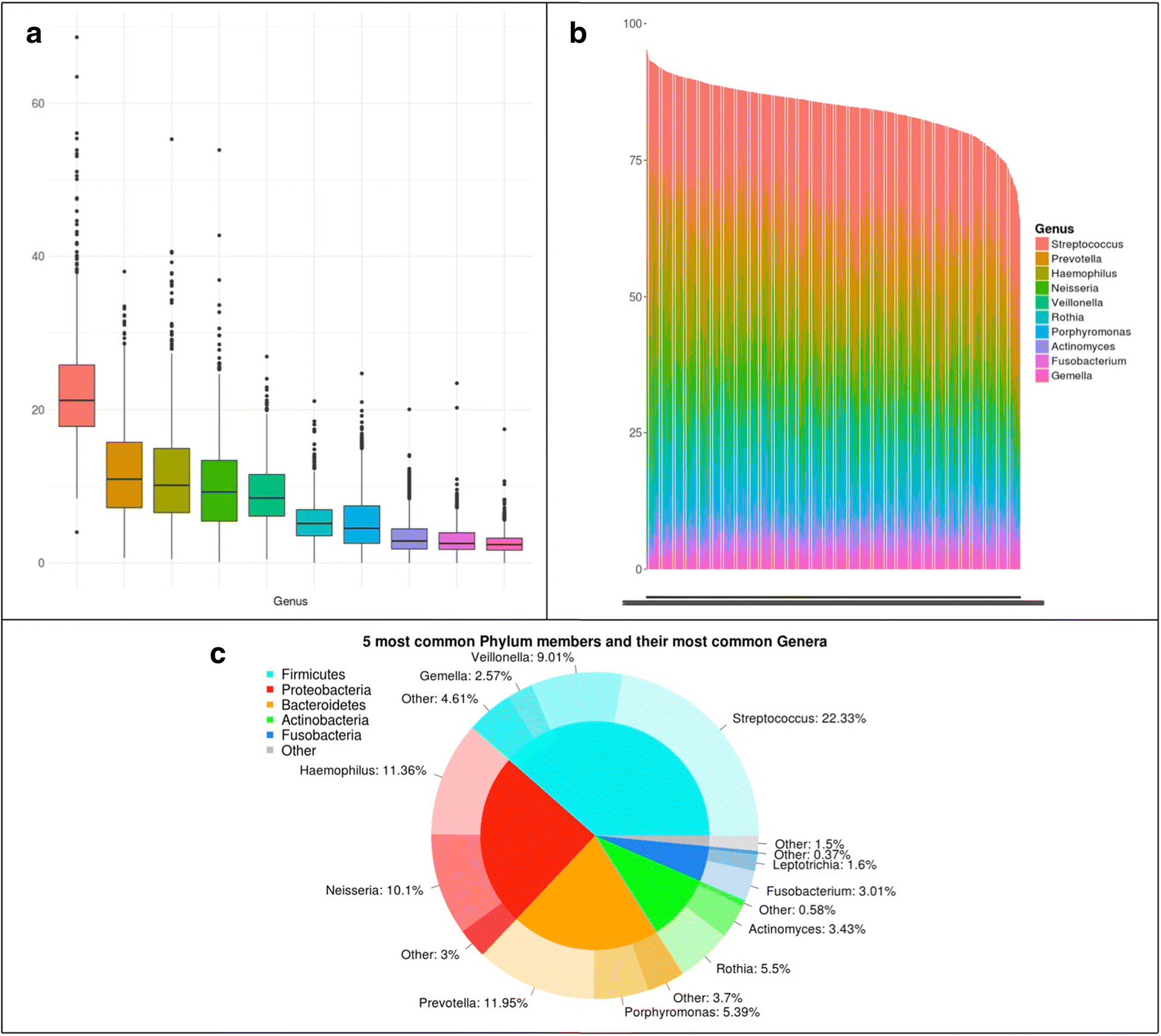Viewport: 1161px width, 1036px height.
Task: Click the 'Genus' x-axis label in panel a
Action: [291, 601]
